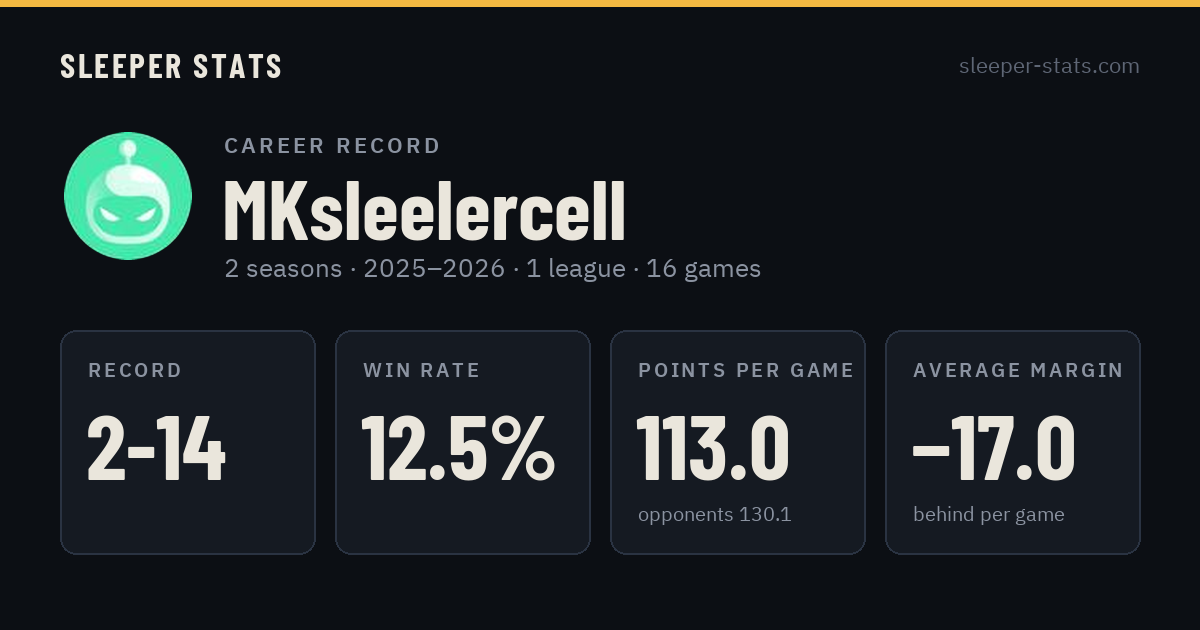Viewport: 1200px width, 630px height.
Task: Click the 113.0 points value
Action: click(713, 449)
